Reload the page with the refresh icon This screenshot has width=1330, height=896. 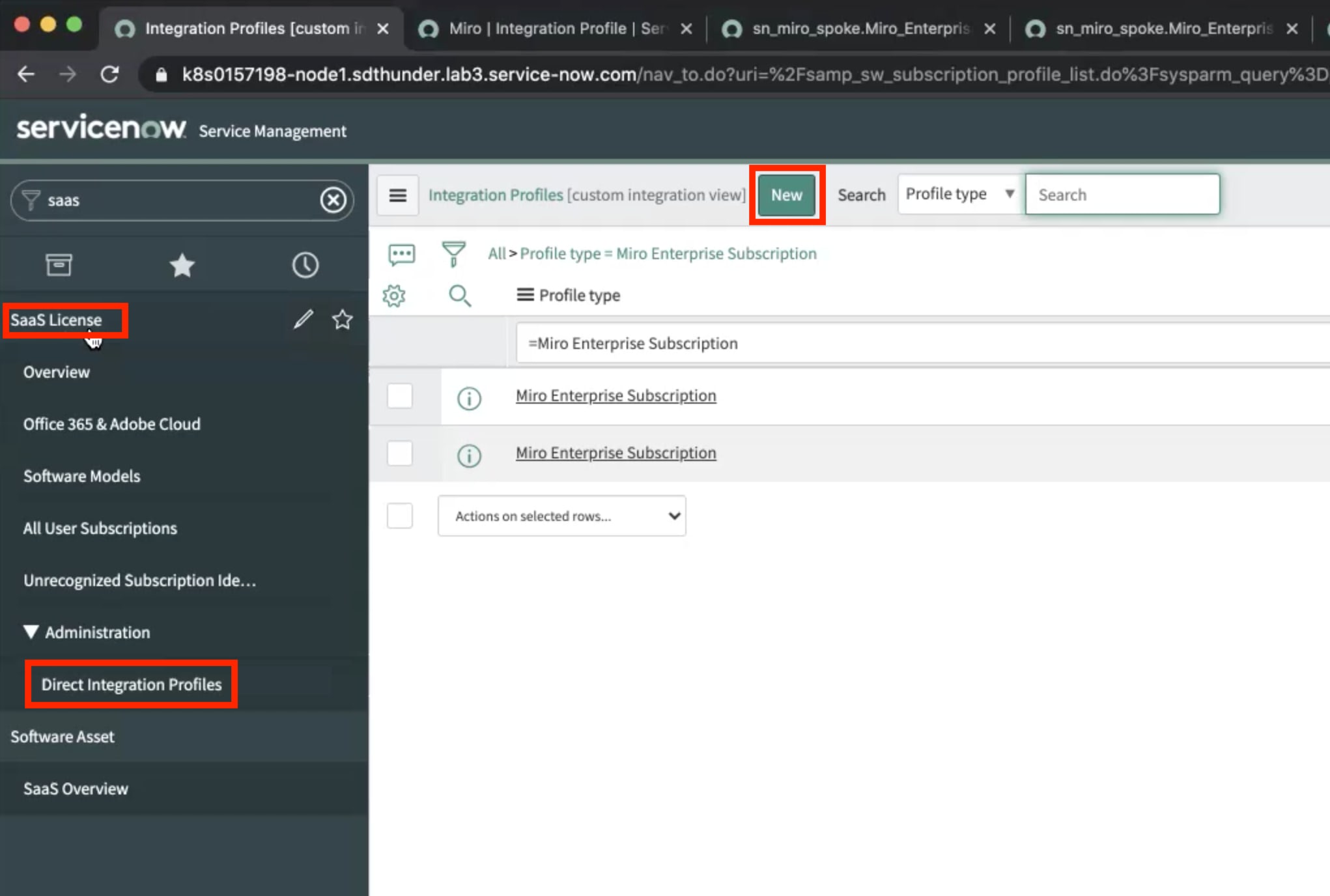(x=109, y=74)
